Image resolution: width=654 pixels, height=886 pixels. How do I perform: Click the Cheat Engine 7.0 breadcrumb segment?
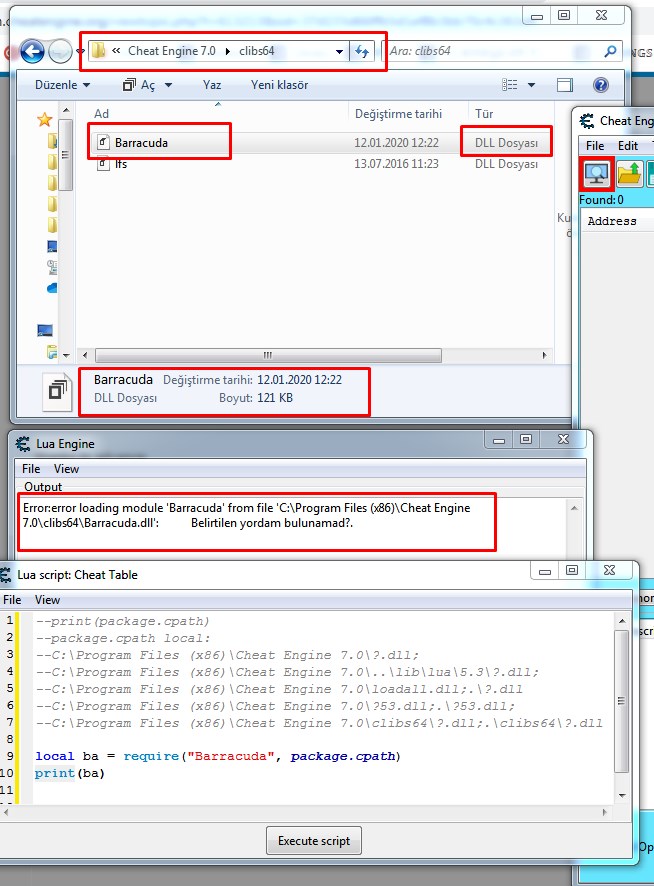171,51
